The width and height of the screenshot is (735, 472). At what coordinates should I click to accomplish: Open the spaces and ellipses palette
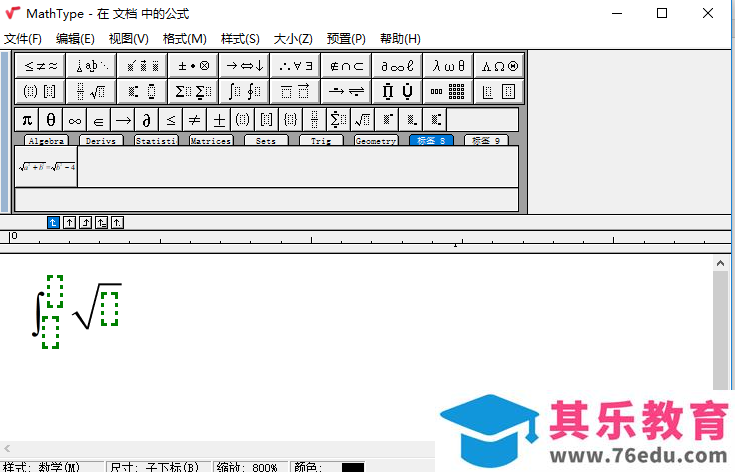91,66
